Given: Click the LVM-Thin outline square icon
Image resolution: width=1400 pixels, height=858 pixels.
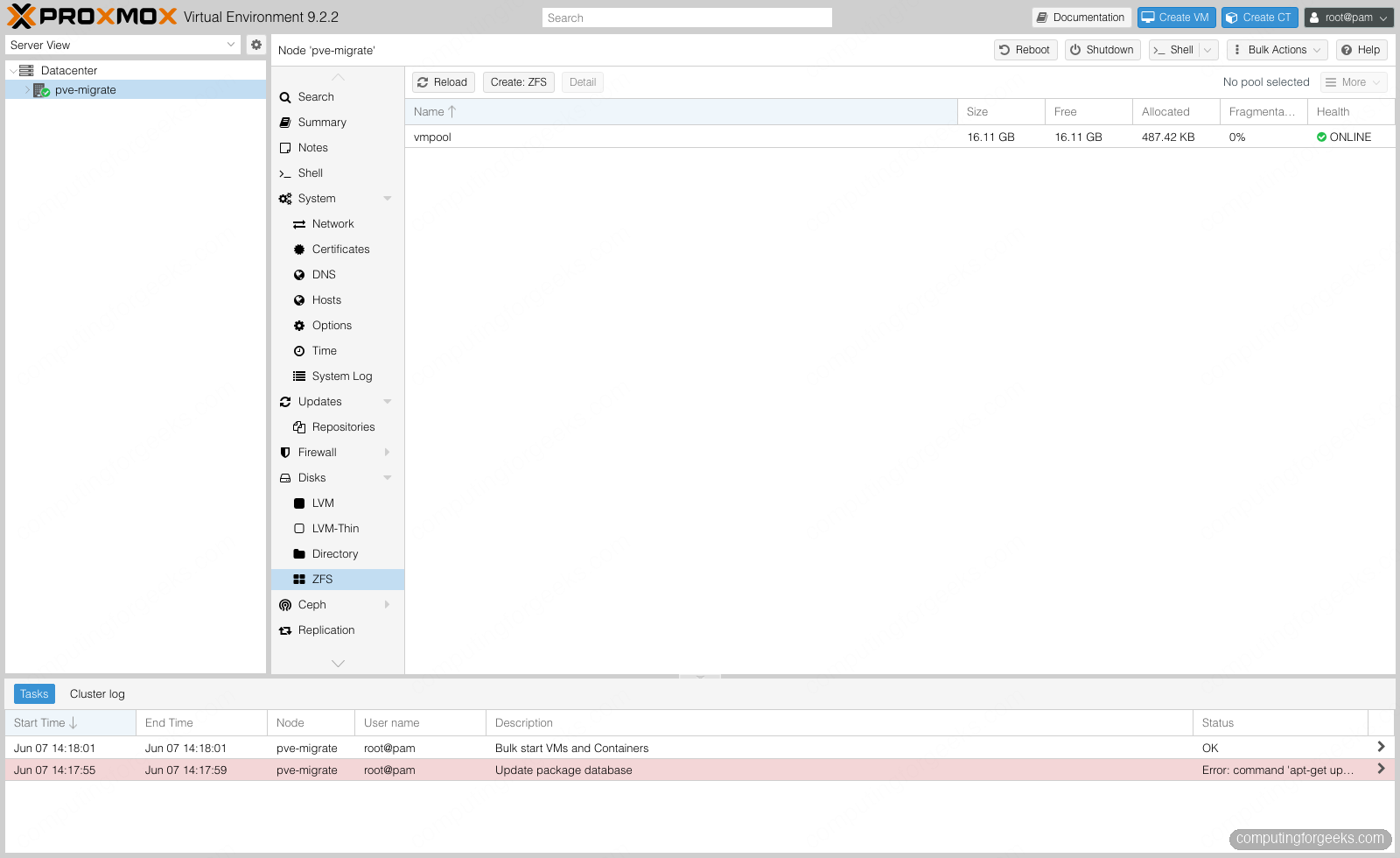Looking at the screenshot, I should (299, 529).
